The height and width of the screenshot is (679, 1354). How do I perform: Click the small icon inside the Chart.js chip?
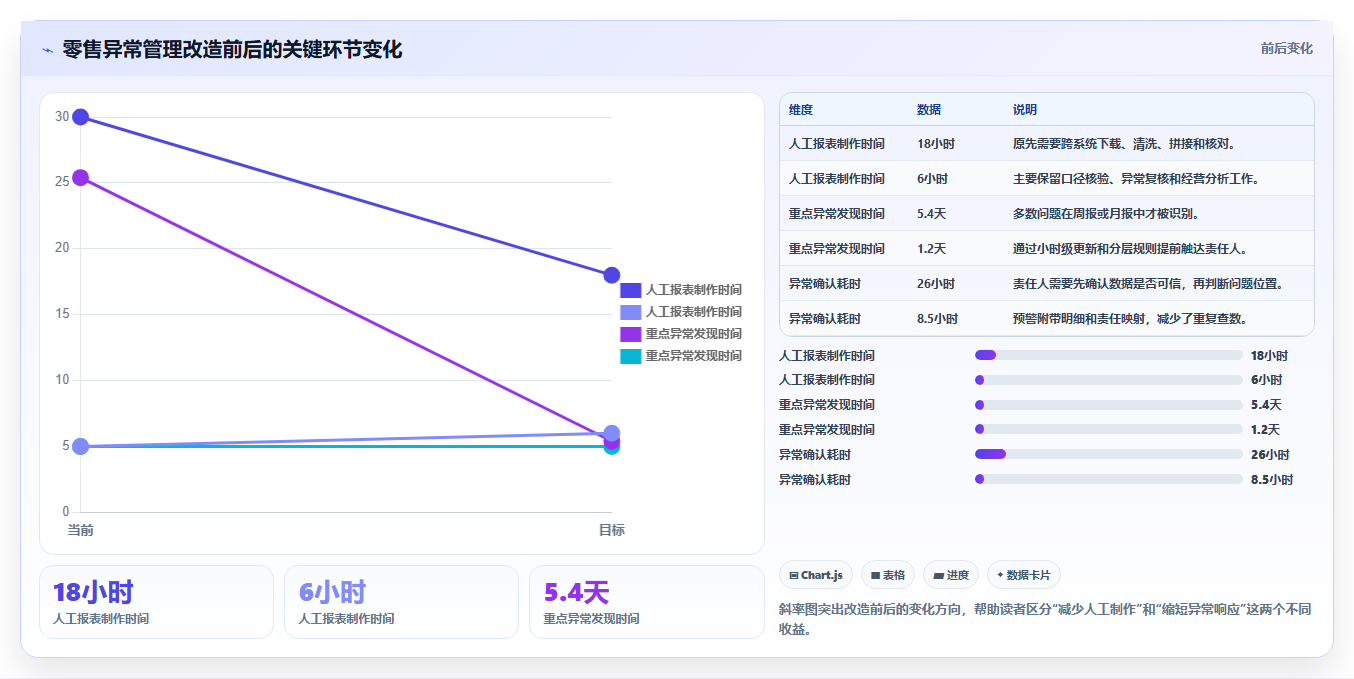click(x=794, y=575)
